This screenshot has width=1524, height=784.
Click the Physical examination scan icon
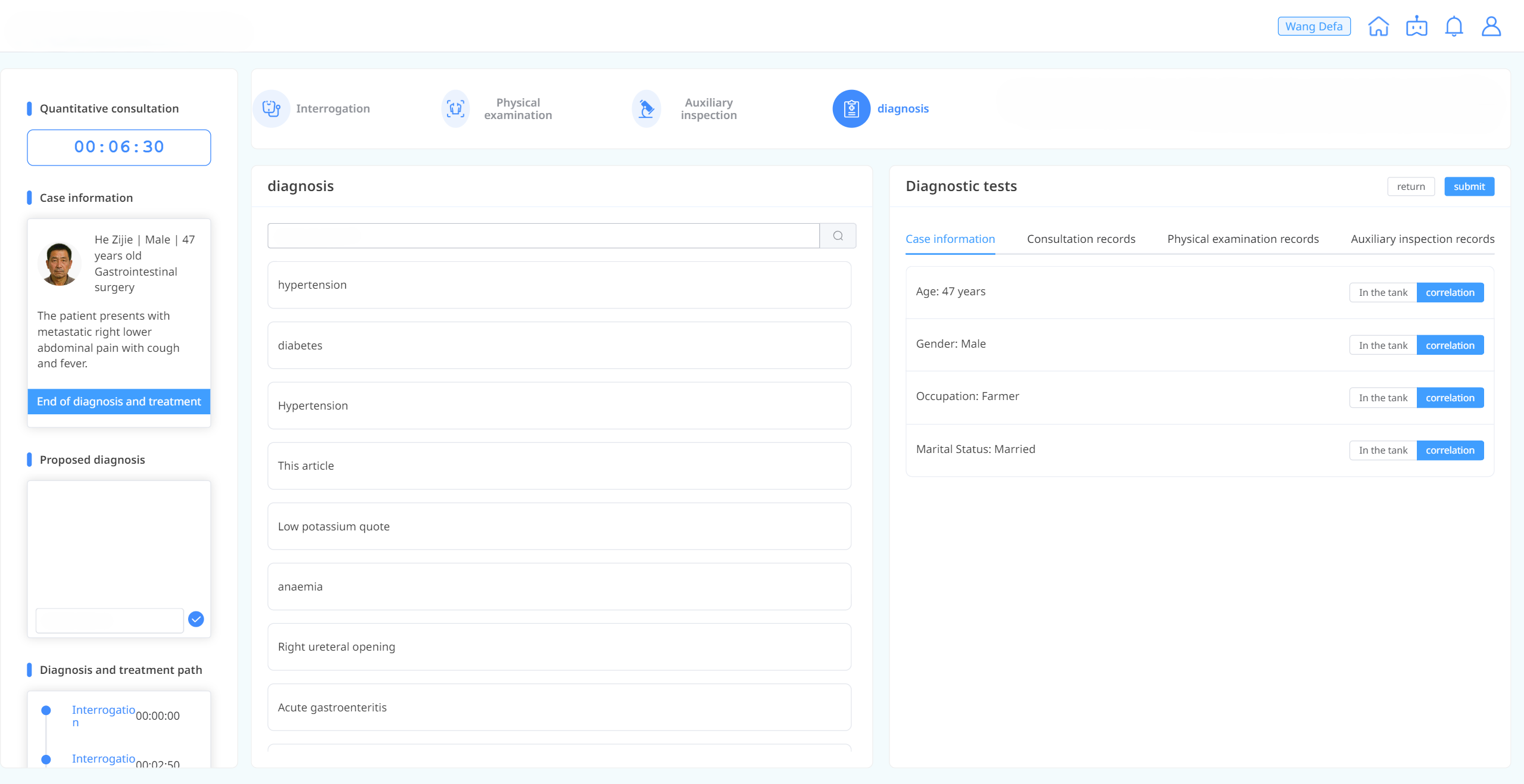tap(455, 108)
